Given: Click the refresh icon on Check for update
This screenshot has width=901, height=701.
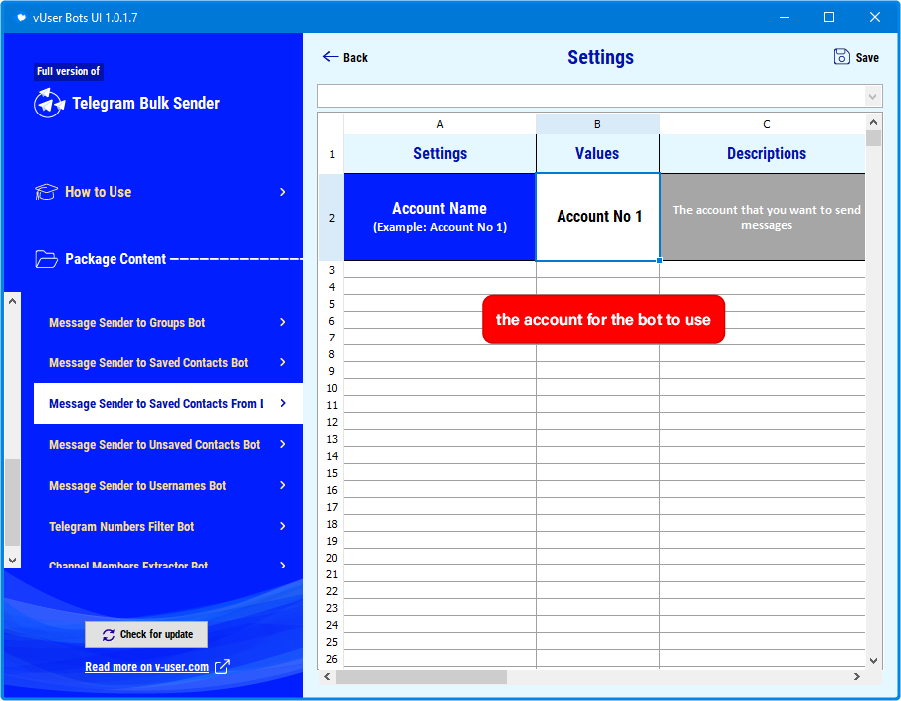Looking at the screenshot, I should coord(109,635).
